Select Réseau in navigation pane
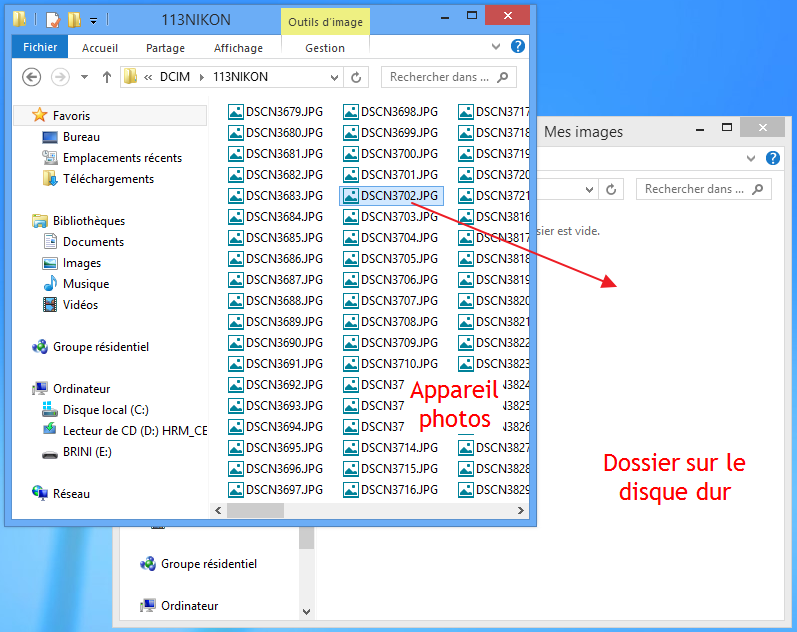 click(61, 494)
